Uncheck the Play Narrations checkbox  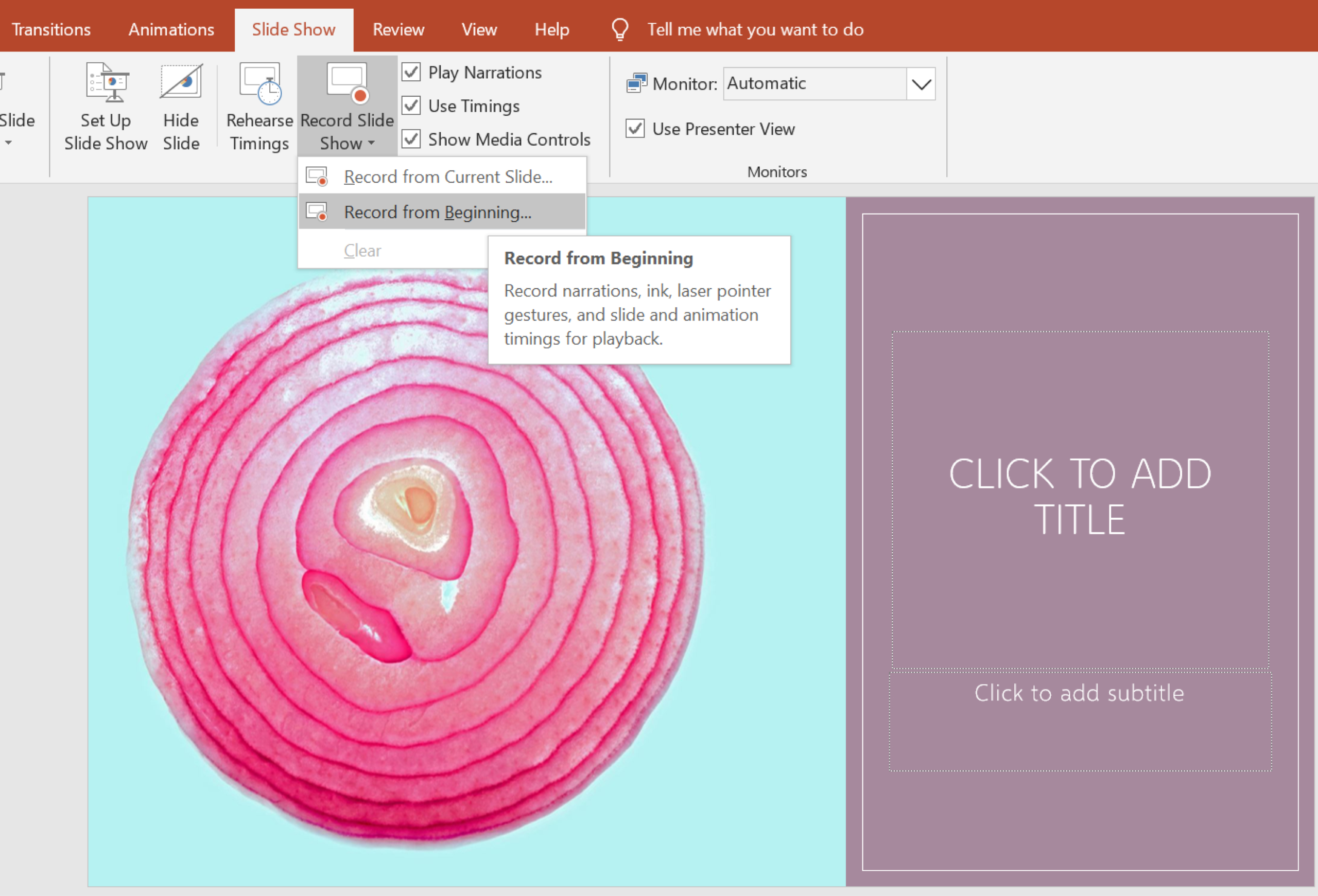[x=411, y=72]
